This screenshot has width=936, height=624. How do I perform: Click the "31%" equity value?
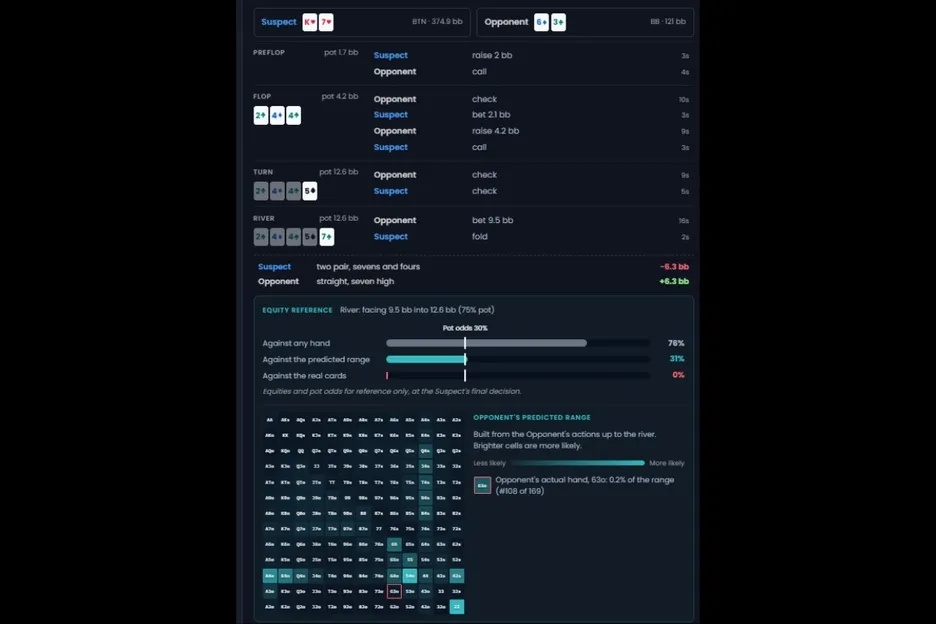(676, 359)
